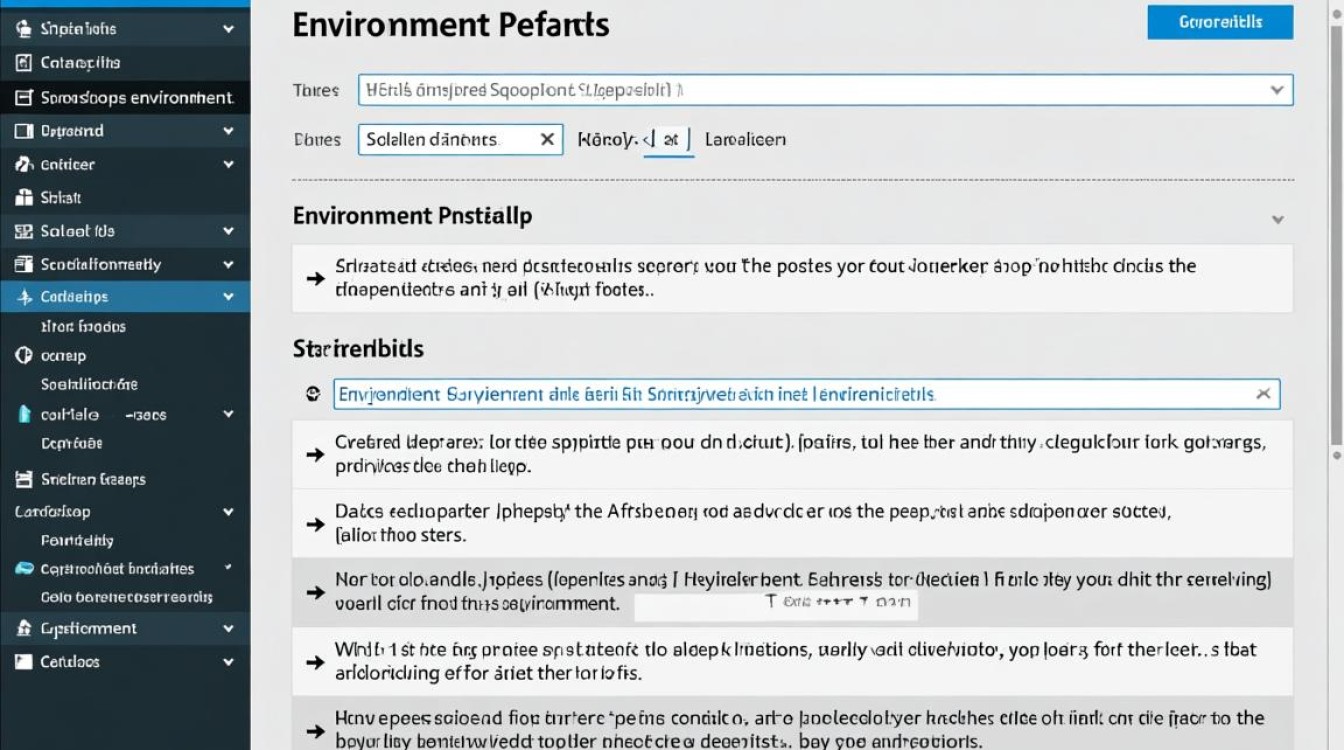Viewport: 1344px width, 750px height.
Task: Clear the Starirenbids search field with X
Action: click(1263, 394)
